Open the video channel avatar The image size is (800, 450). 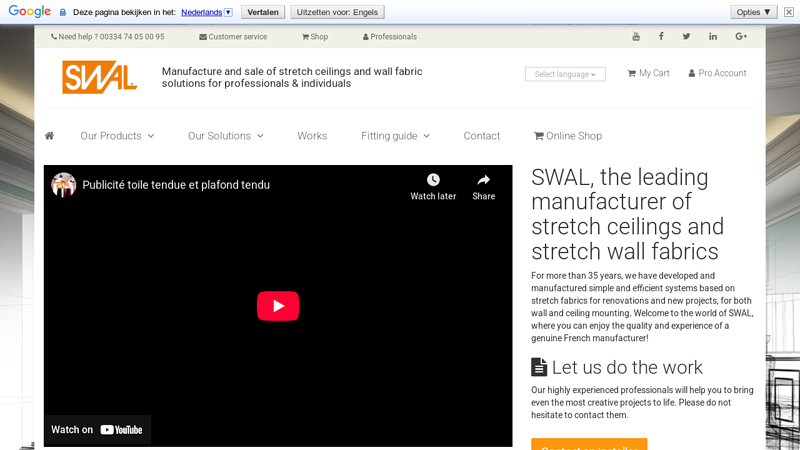point(64,185)
